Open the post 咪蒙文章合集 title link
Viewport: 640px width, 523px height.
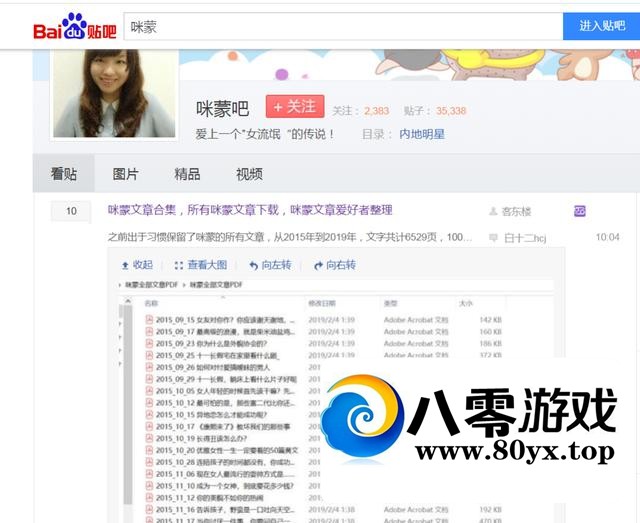coord(250,210)
